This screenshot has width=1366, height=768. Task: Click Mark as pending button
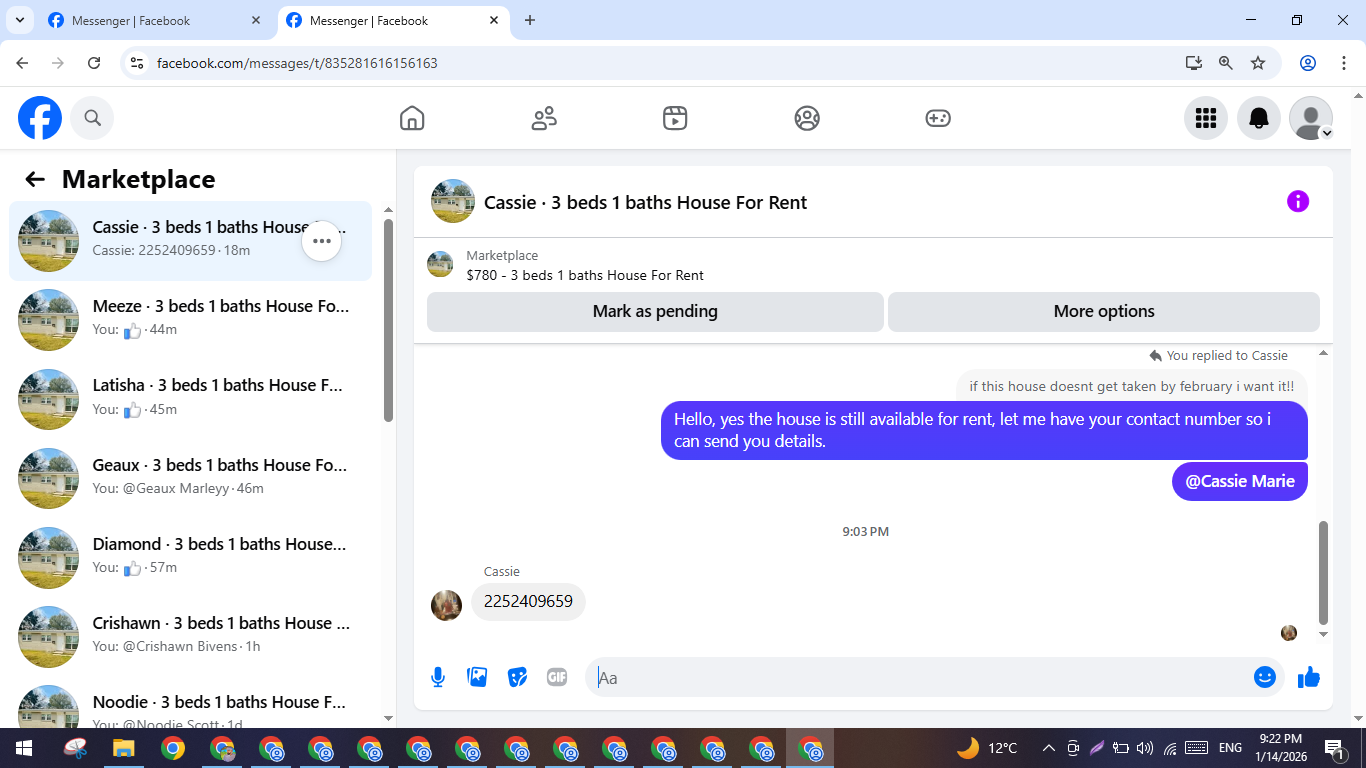click(655, 311)
